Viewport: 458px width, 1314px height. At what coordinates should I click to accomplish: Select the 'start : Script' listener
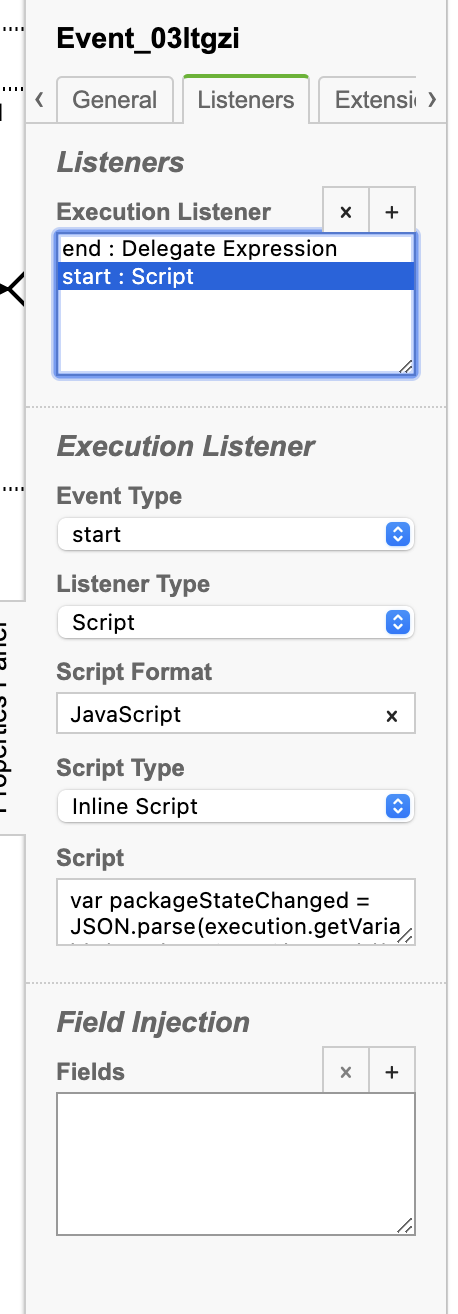pos(236,276)
